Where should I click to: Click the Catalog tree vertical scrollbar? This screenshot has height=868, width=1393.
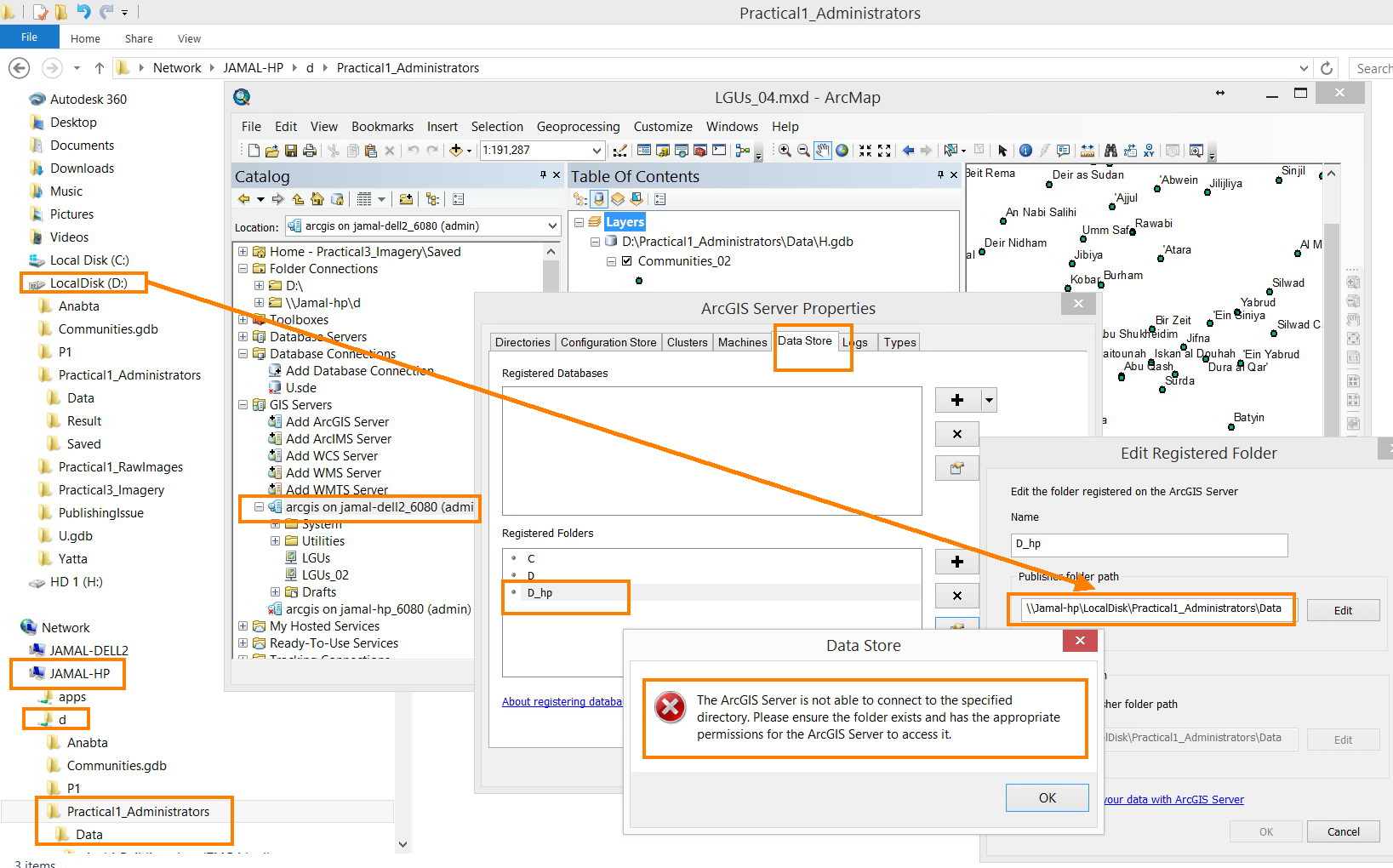[551, 451]
